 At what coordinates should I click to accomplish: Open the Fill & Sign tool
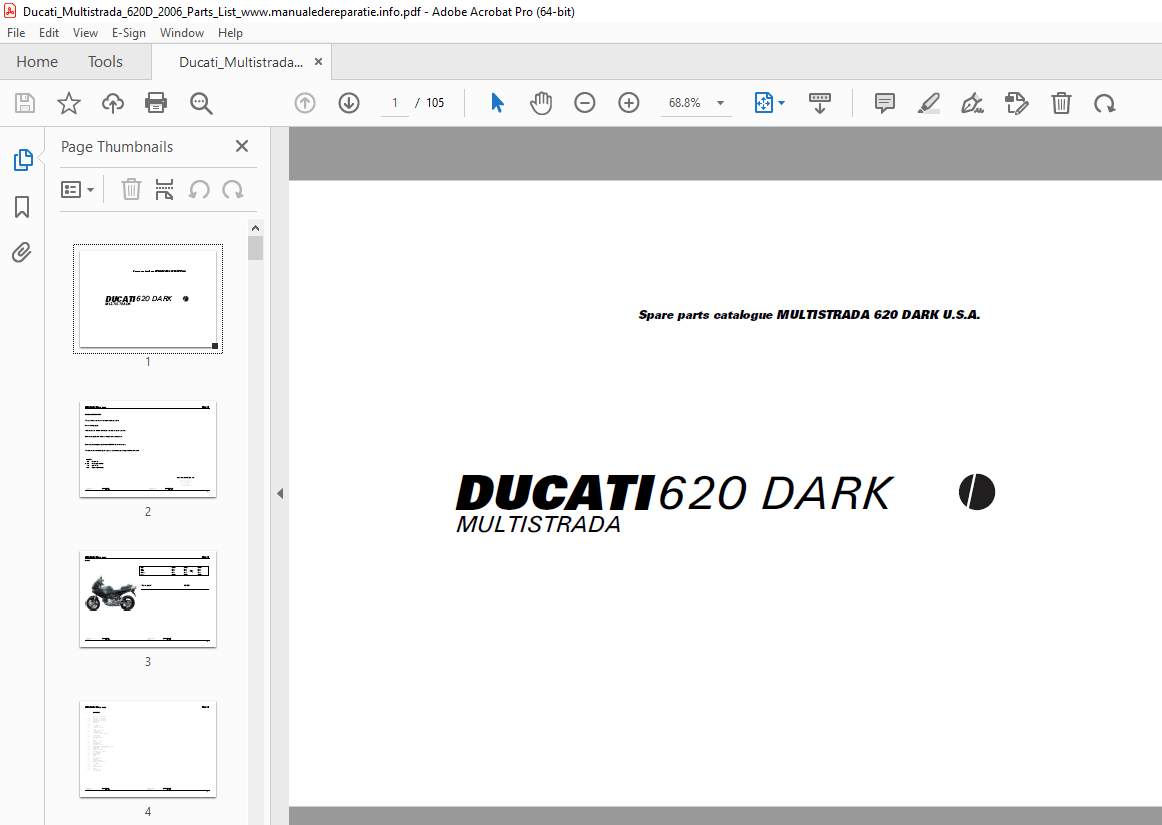972,103
